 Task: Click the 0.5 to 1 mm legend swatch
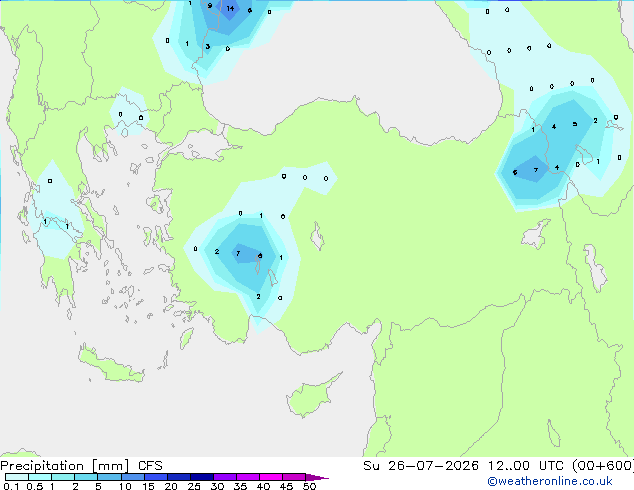coord(40,477)
